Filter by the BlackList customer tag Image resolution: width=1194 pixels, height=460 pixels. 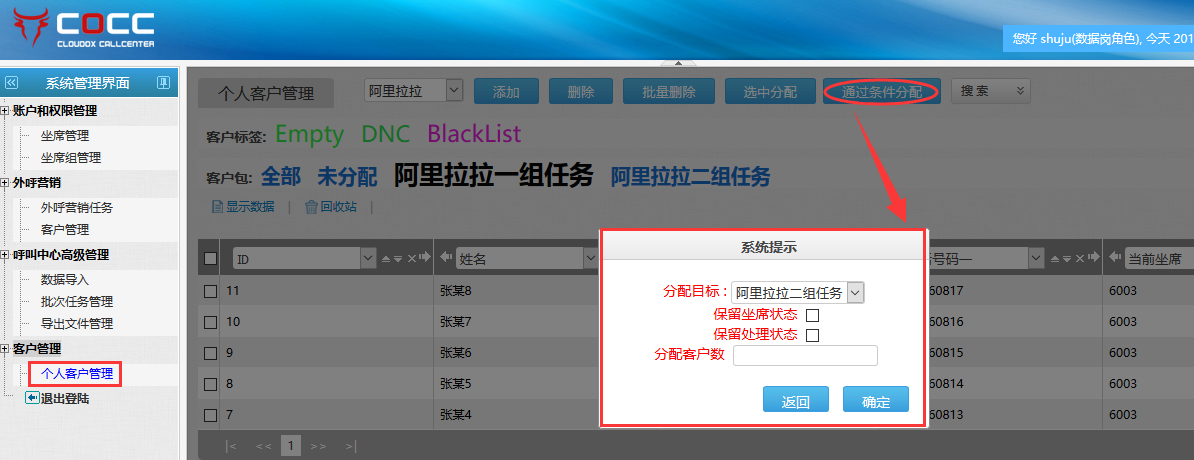tap(474, 134)
